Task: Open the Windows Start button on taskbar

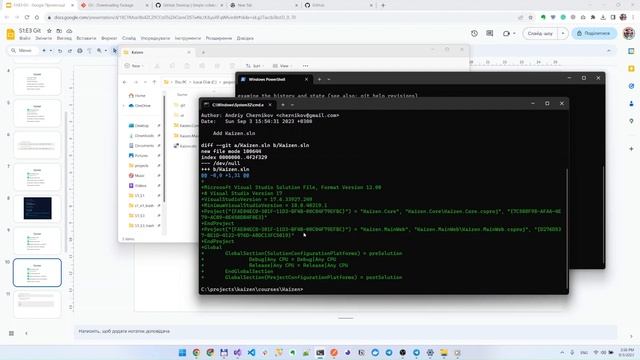Action: click(182, 353)
